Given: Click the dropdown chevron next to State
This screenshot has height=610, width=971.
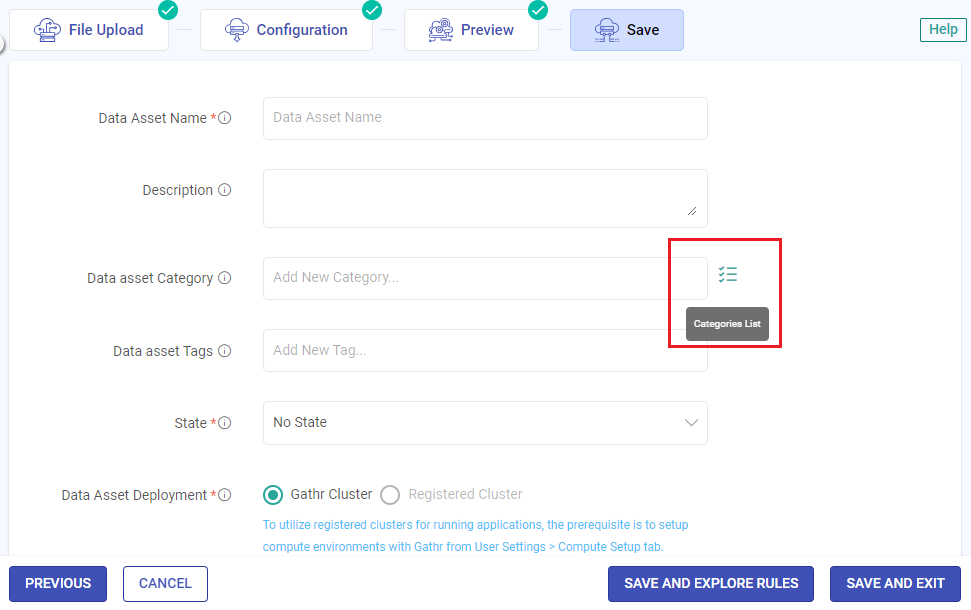Looking at the screenshot, I should click(x=691, y=422).
